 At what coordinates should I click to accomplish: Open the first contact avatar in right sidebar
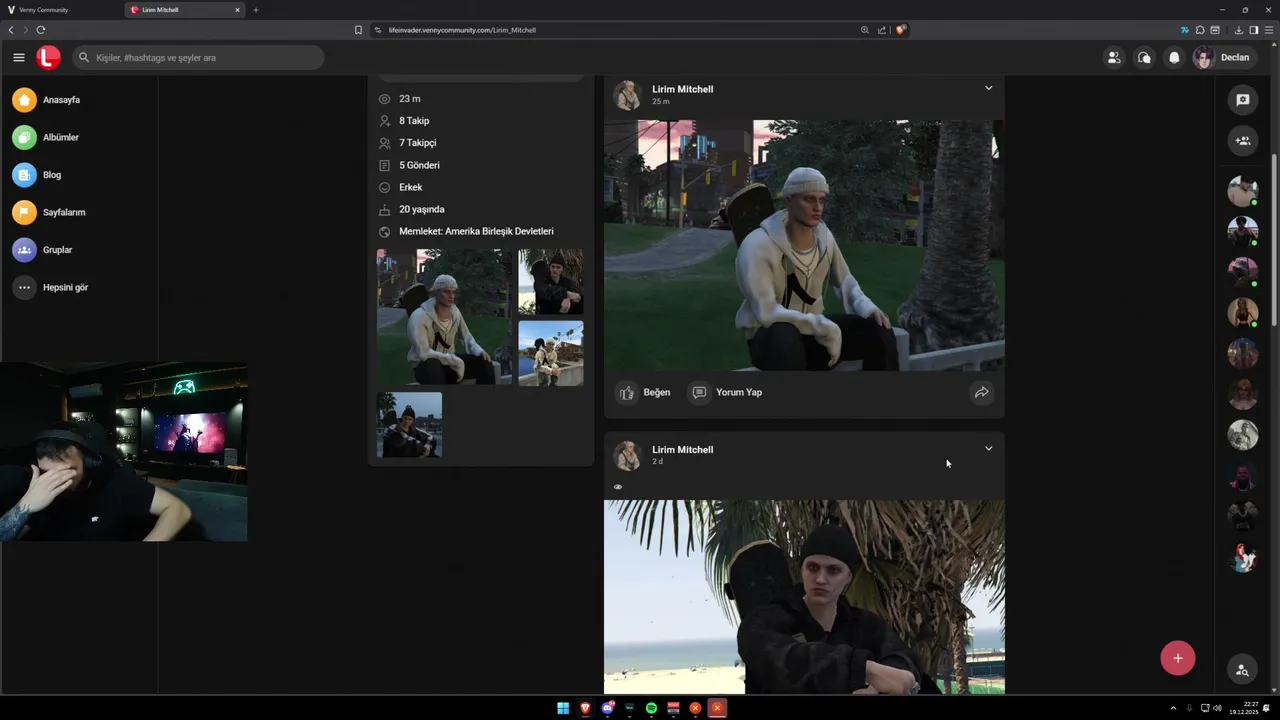tap(1242, 190)
